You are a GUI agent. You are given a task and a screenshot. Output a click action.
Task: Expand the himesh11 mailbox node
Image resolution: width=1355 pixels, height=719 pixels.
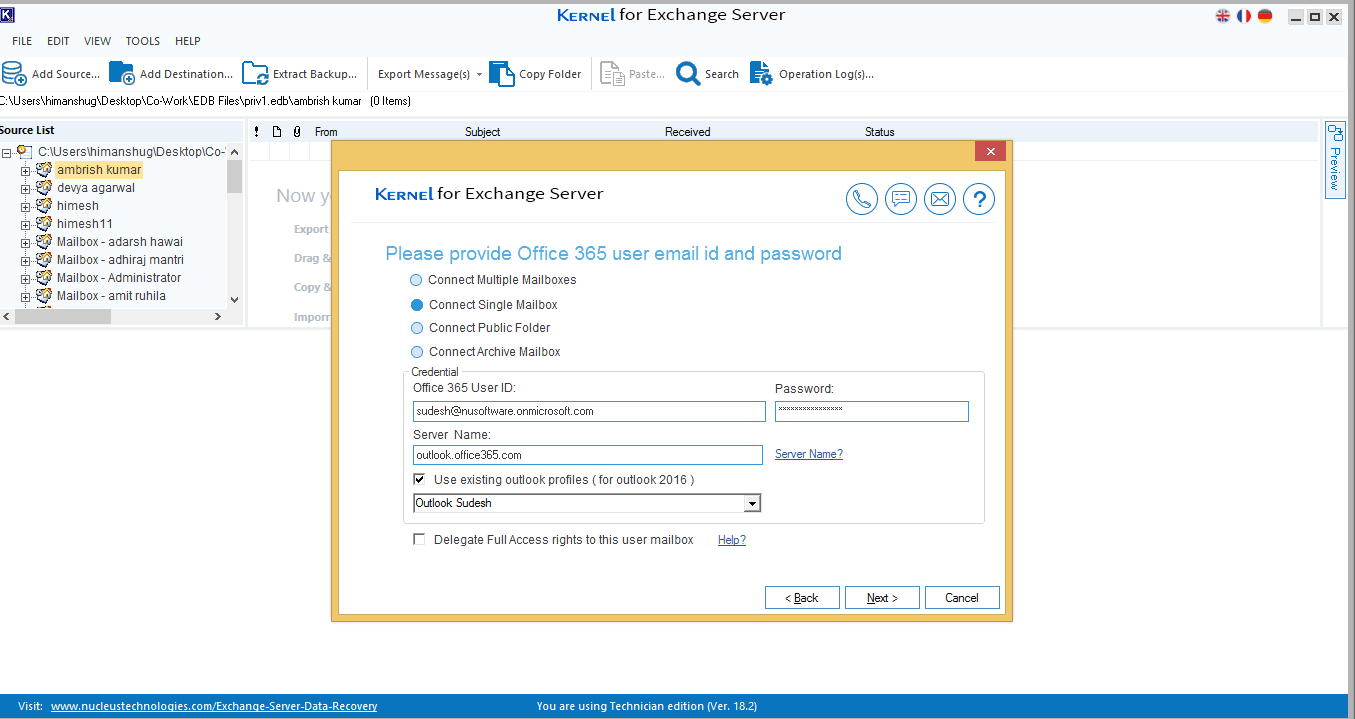26,225
